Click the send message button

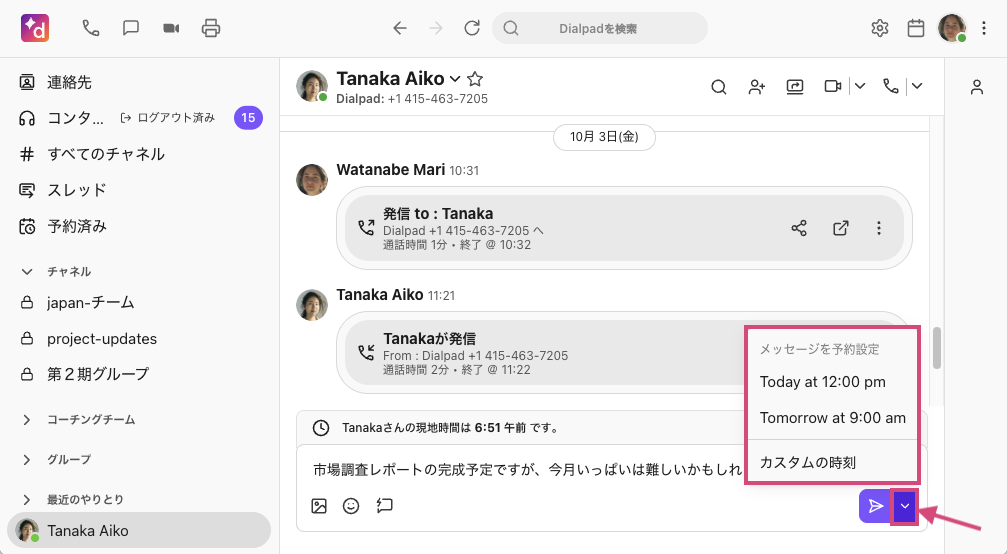click(875, 506)
